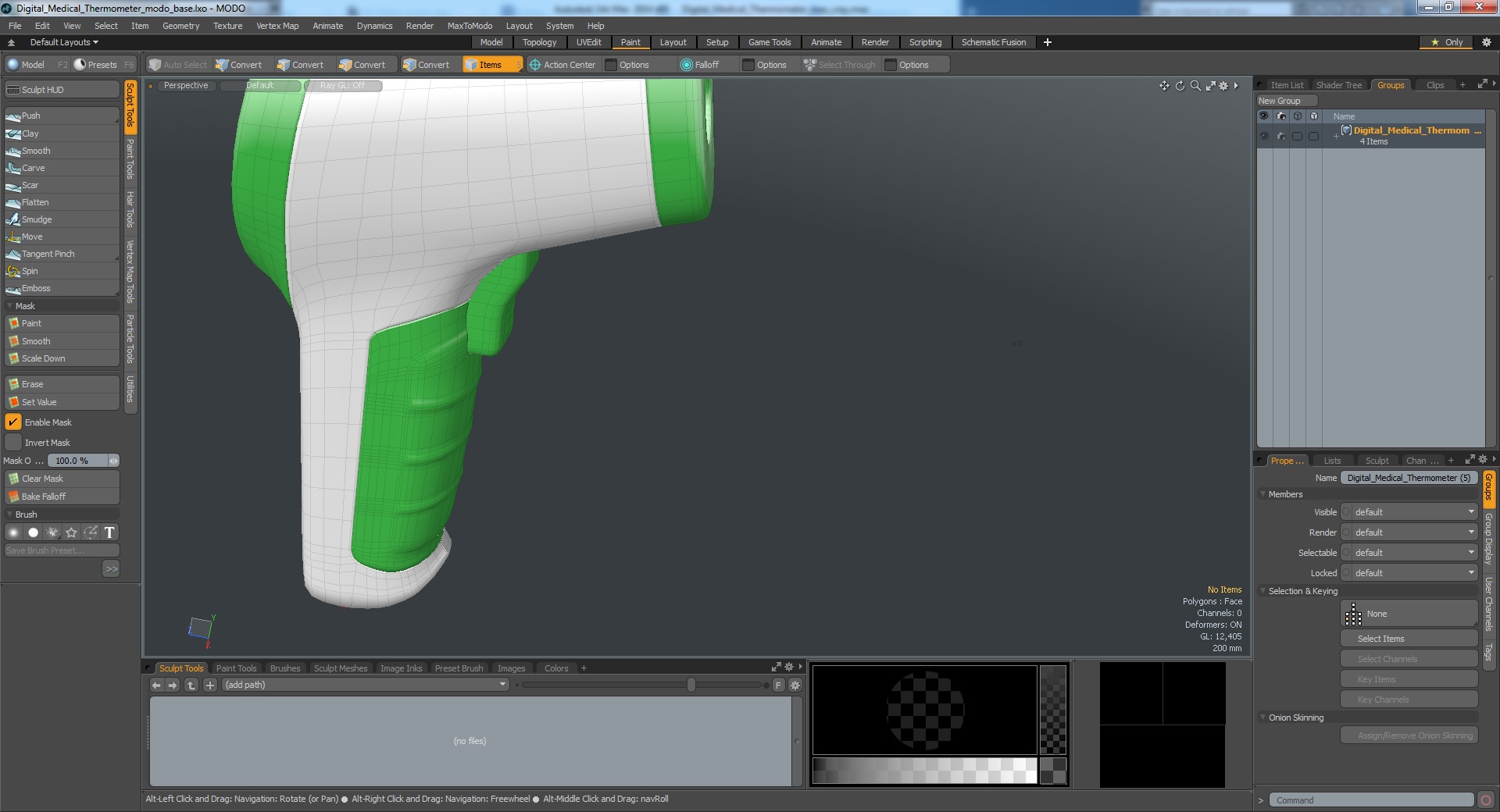Pick the soft round brush tip icon

tap(13, 532)
